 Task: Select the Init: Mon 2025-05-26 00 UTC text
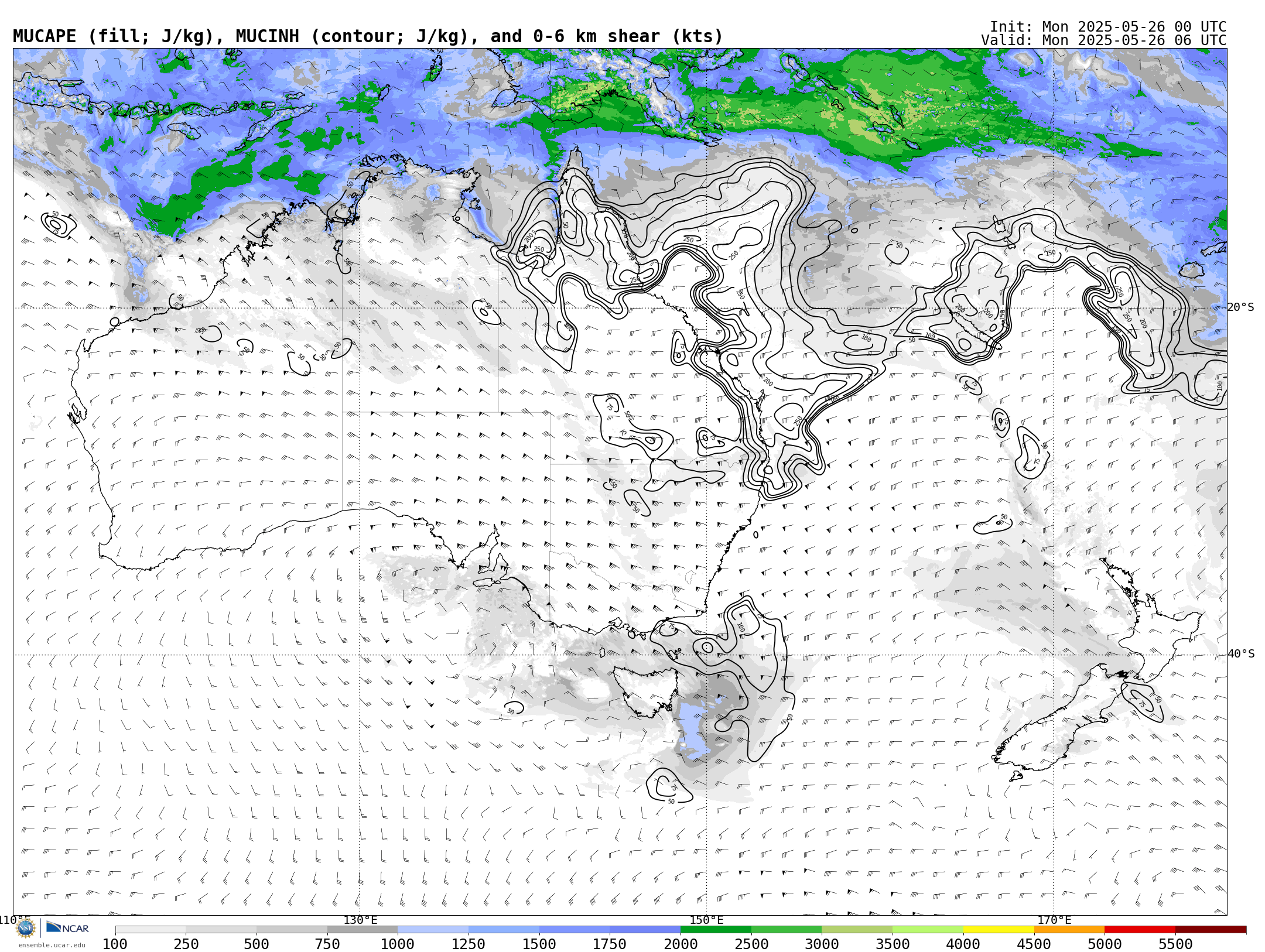tap(1108, 27)
